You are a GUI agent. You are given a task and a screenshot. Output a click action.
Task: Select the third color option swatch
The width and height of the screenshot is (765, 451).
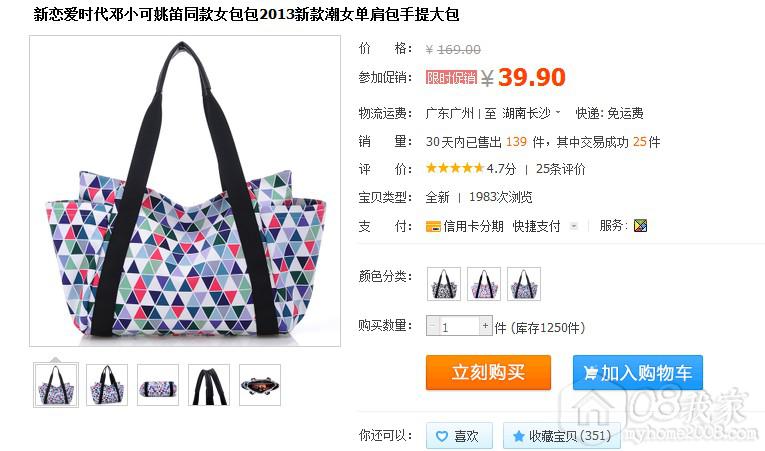(523, 284)
